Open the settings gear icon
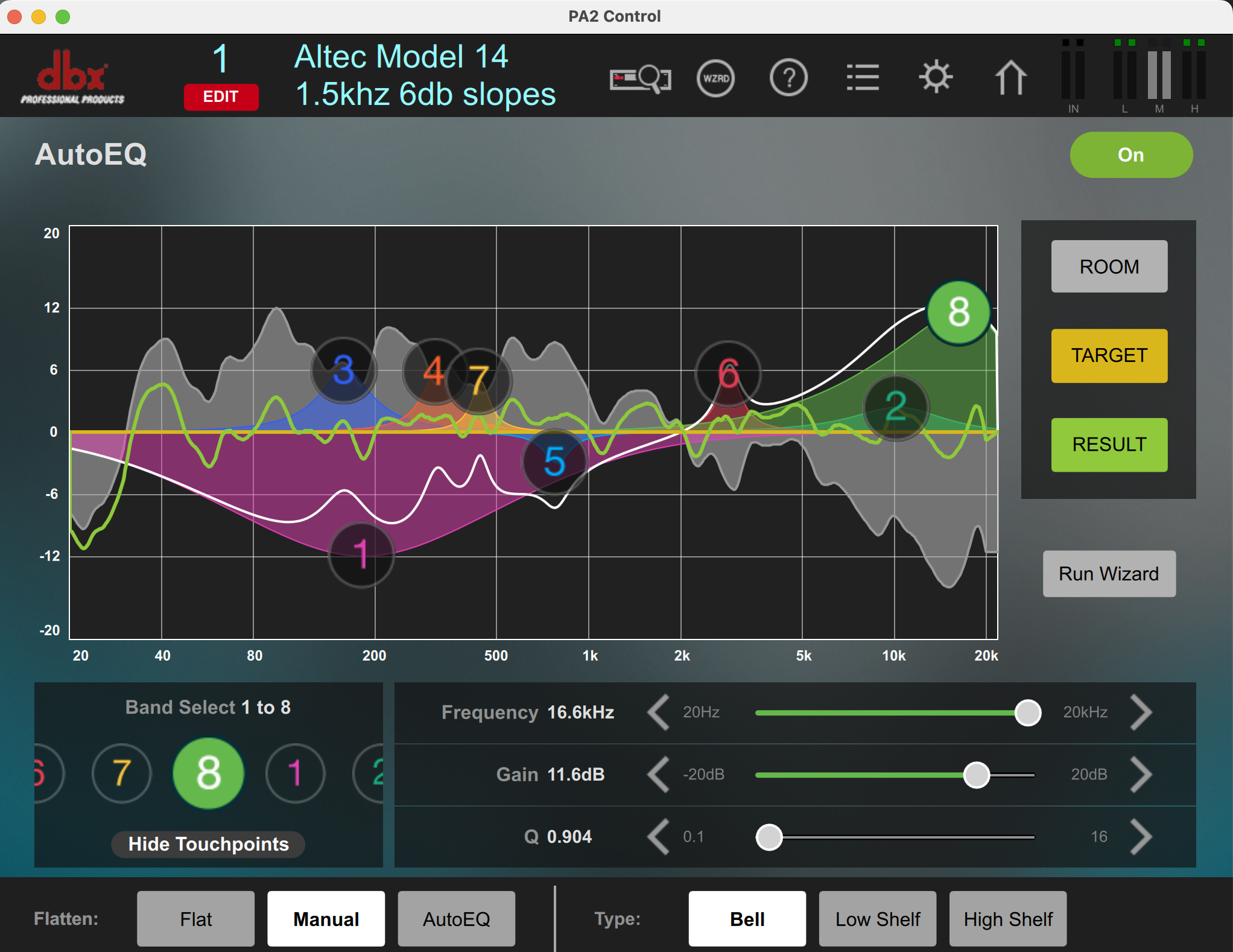 (936, 77)
